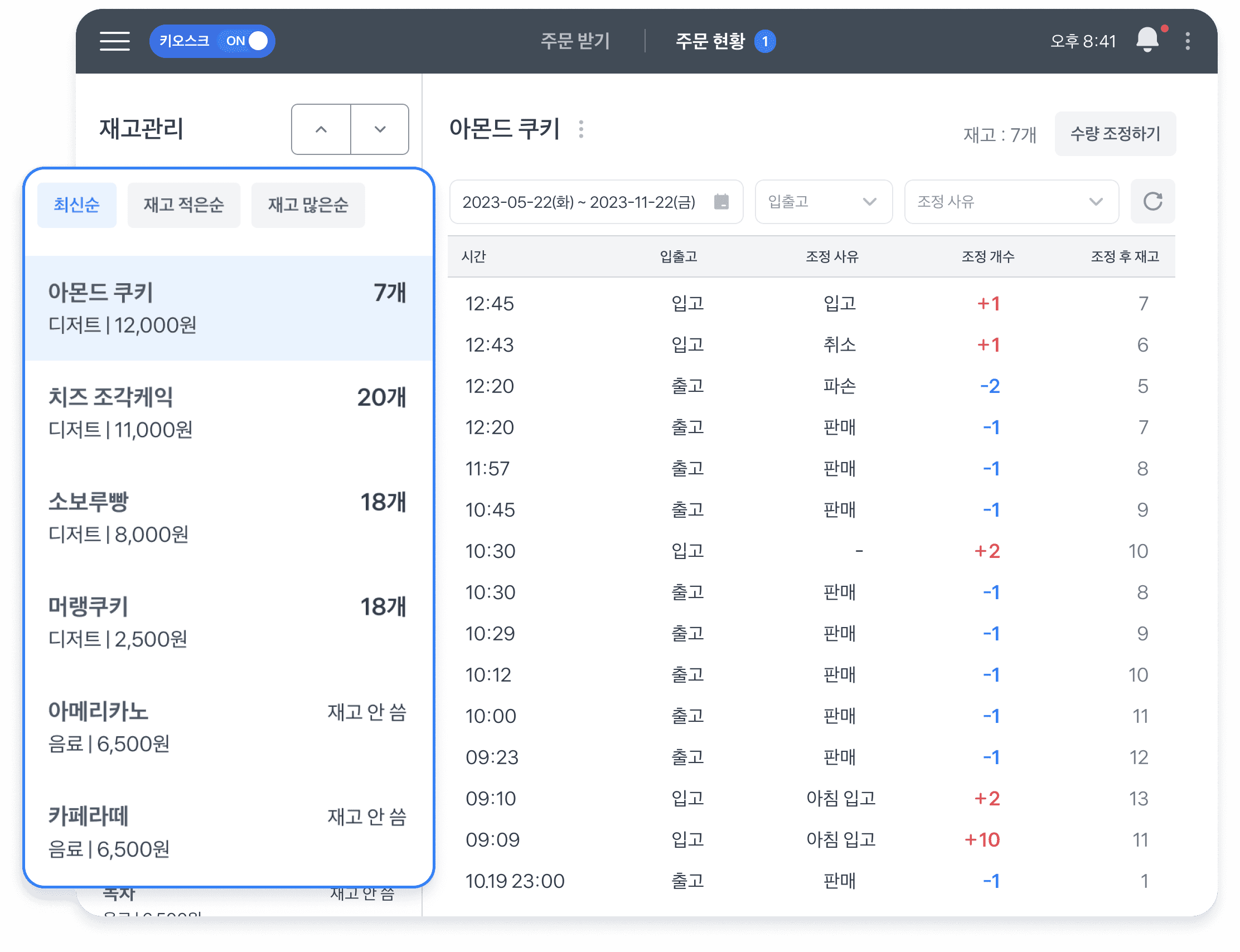
Task: Click the down chevron button
Action: tap(380, 129)
